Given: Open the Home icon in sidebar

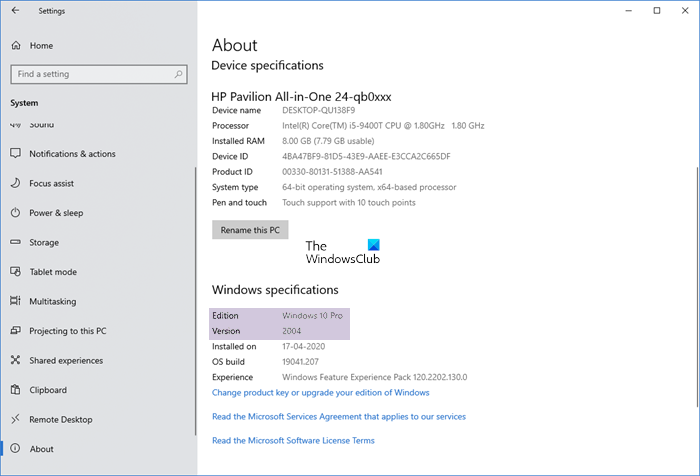Looking at the screenshot, I should (x=16, y=46).
